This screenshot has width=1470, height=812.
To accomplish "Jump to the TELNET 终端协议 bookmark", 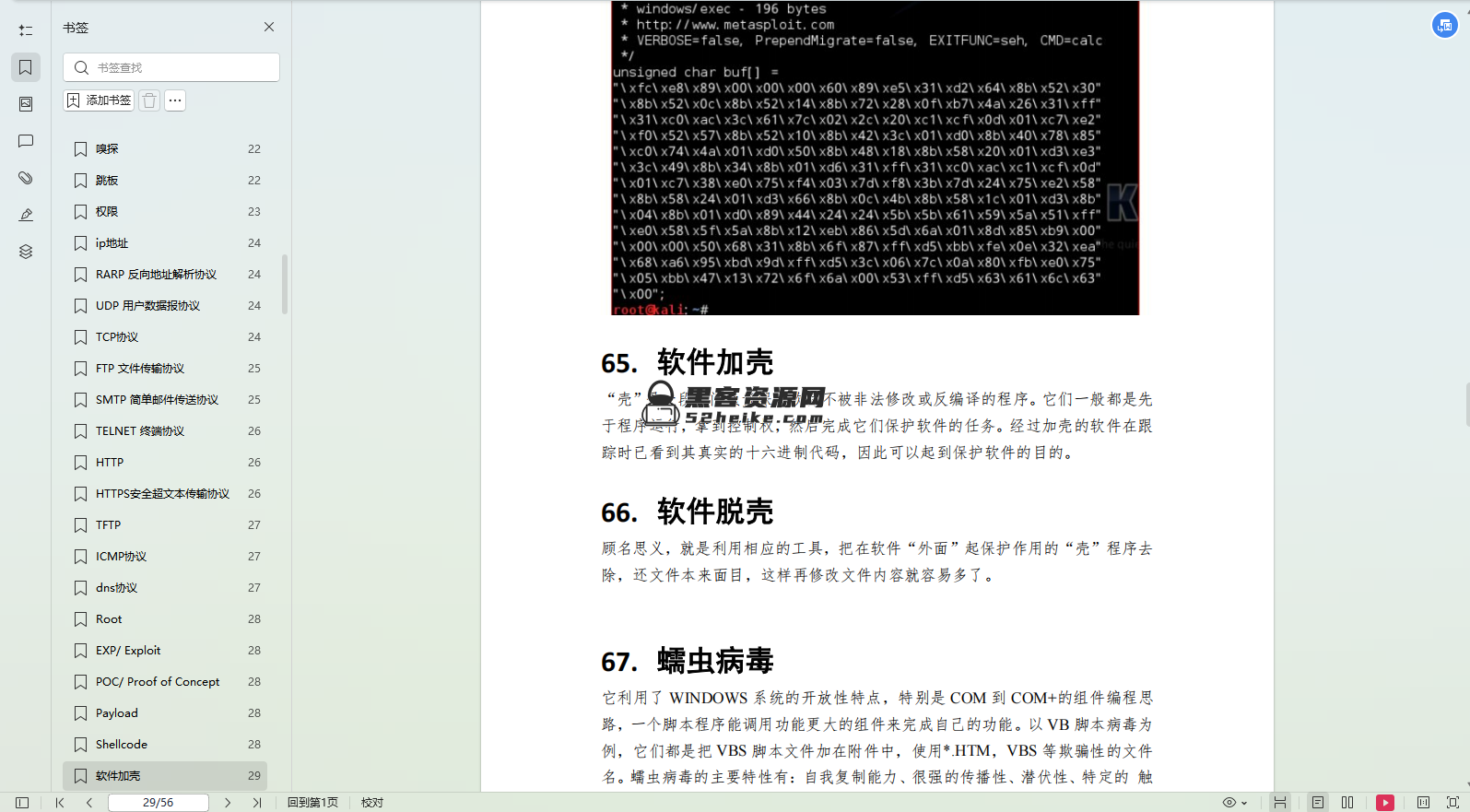I will (165, 431).
